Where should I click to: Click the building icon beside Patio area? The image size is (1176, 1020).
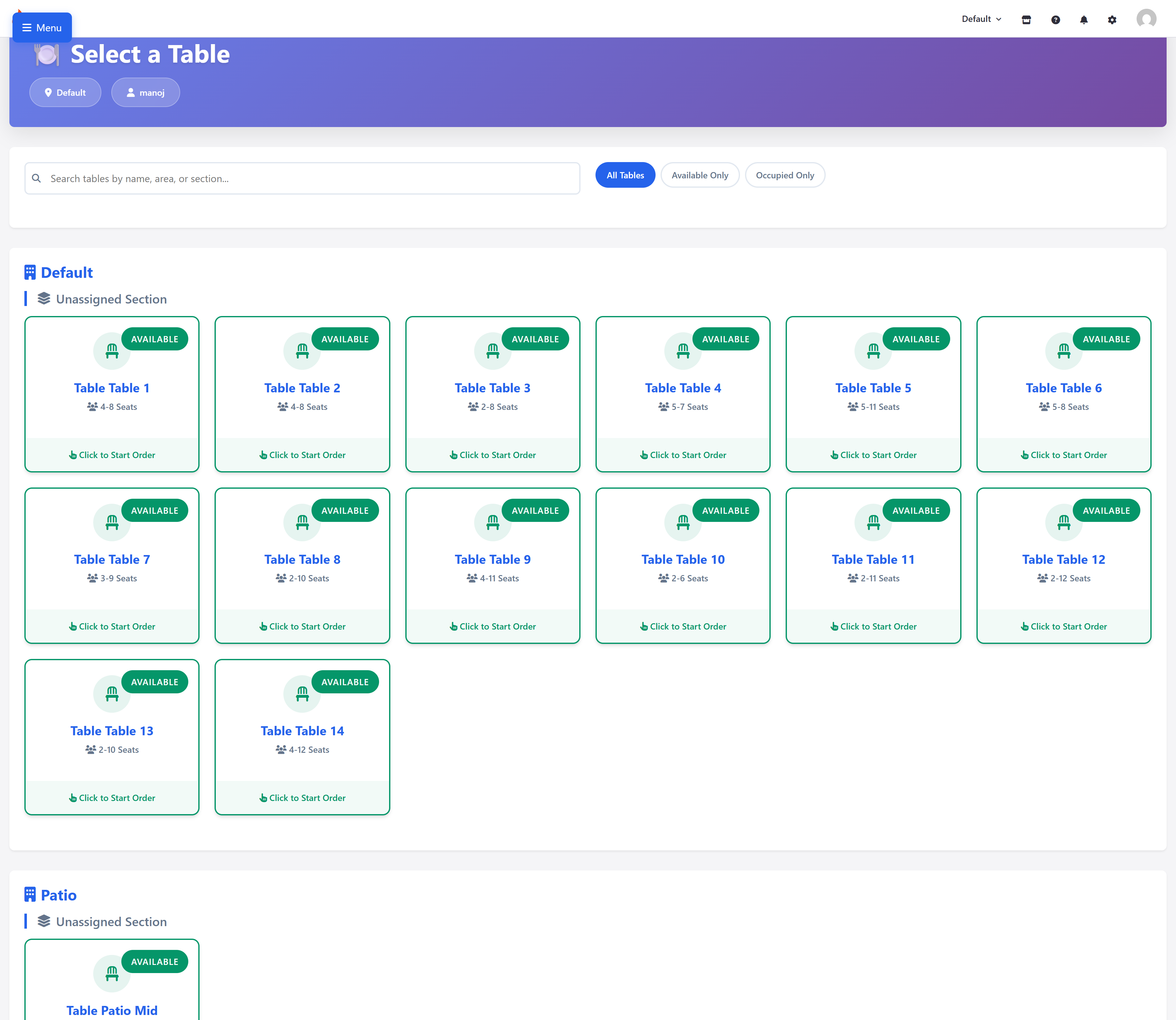[x=30, y=895]
